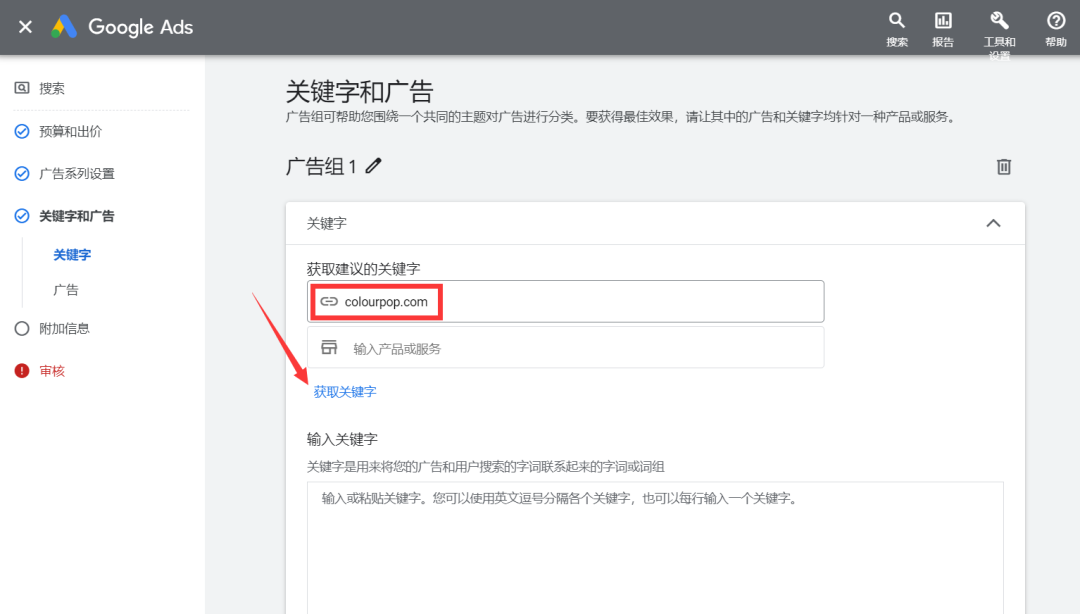Click the link icon inside the colourpop.com field
This screenshot has height=614, width=1080.
pyautogui.click(x=328, y=300)
